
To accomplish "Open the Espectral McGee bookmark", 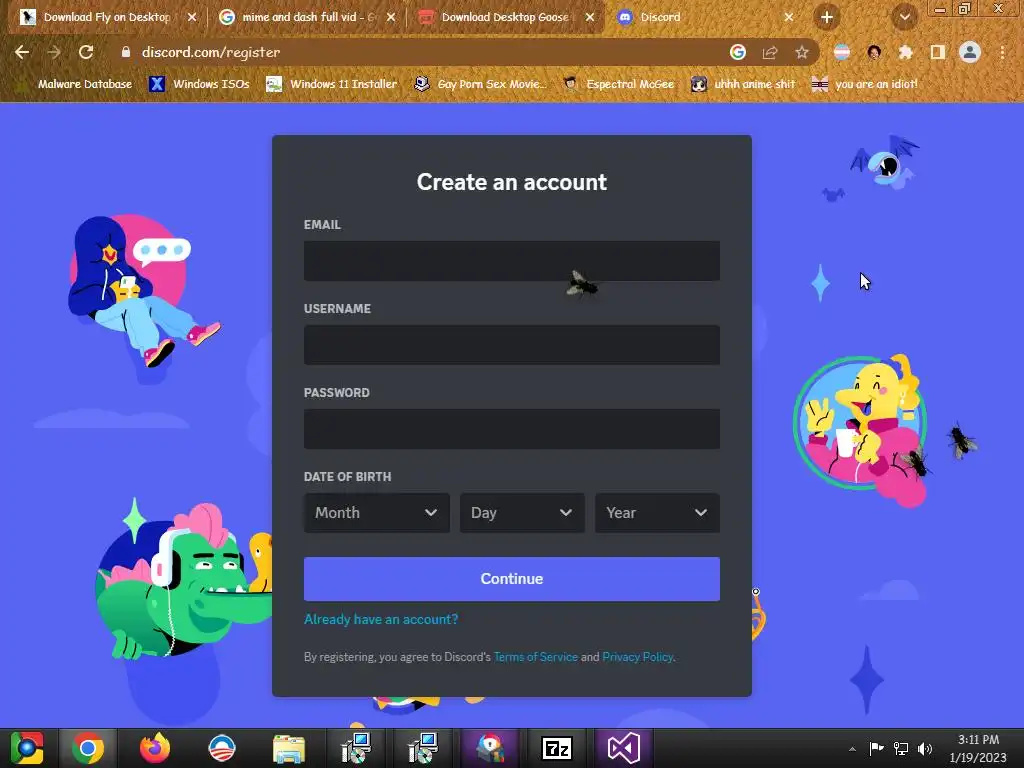I will coord(618,84).
